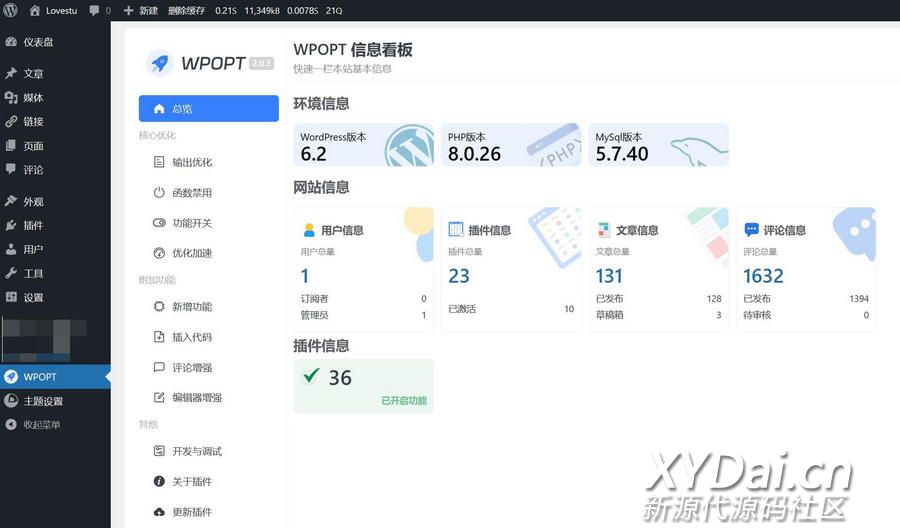Click the 更新插件 cloud download icon
The width and height of the screenshot is (900, 528).
point(159,512)
